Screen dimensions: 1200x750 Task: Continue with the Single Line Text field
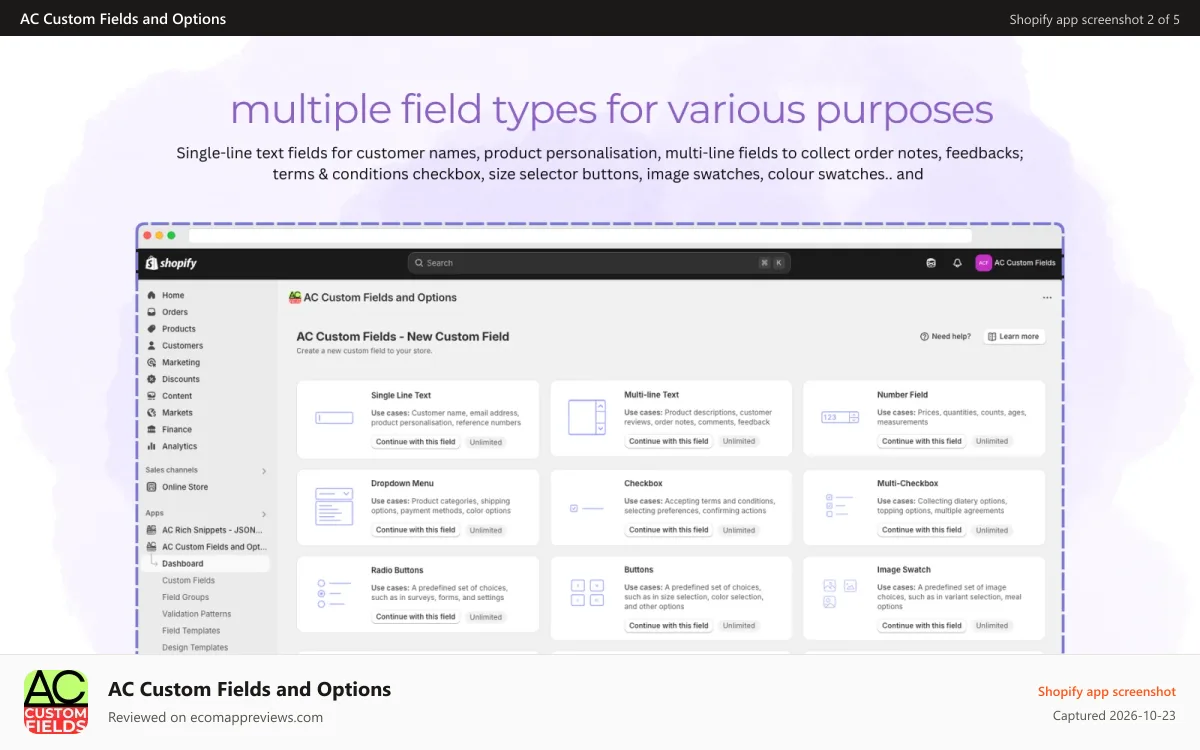416,441
